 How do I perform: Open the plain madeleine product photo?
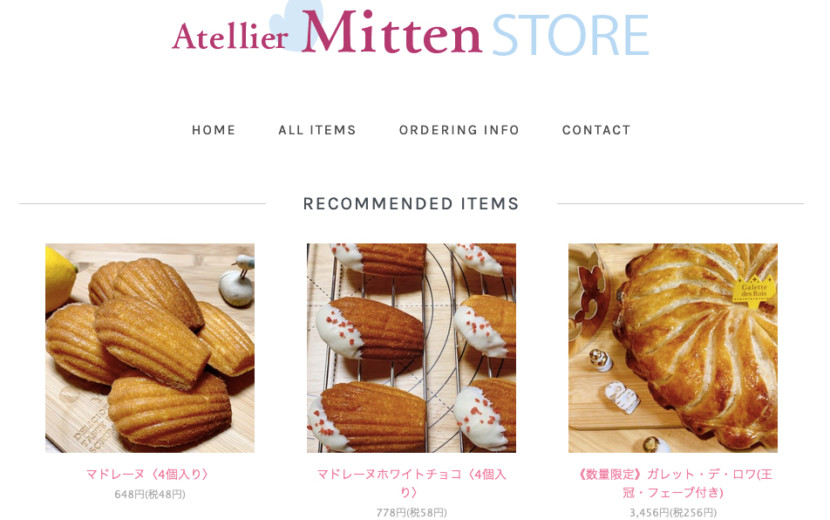[150, 348]
